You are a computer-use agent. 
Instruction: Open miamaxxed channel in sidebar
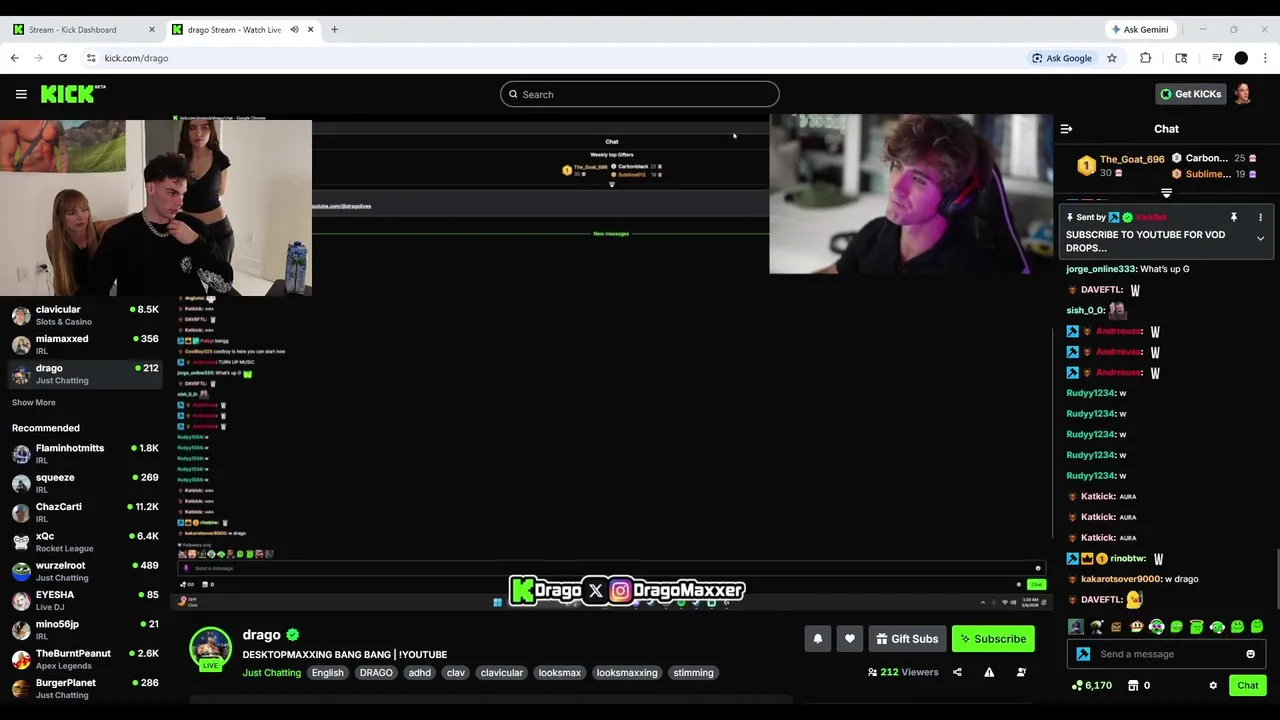(x=85, y=344)
